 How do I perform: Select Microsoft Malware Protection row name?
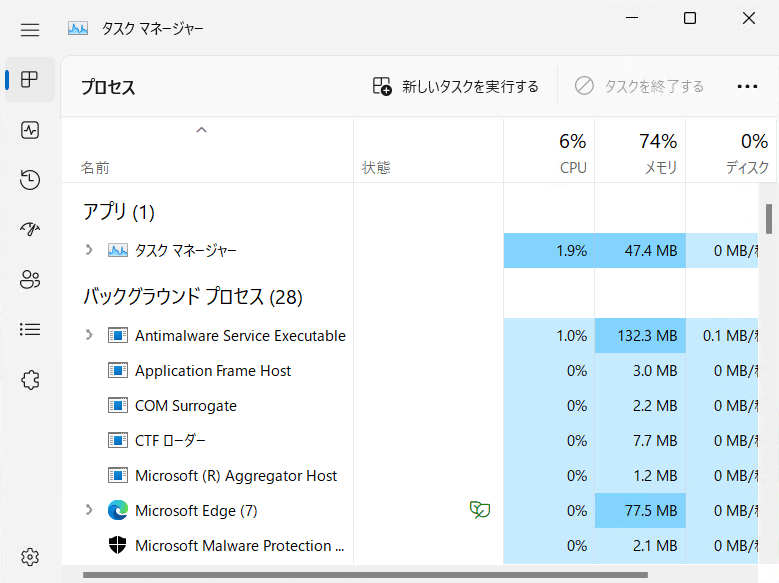[x=239, y=546]
